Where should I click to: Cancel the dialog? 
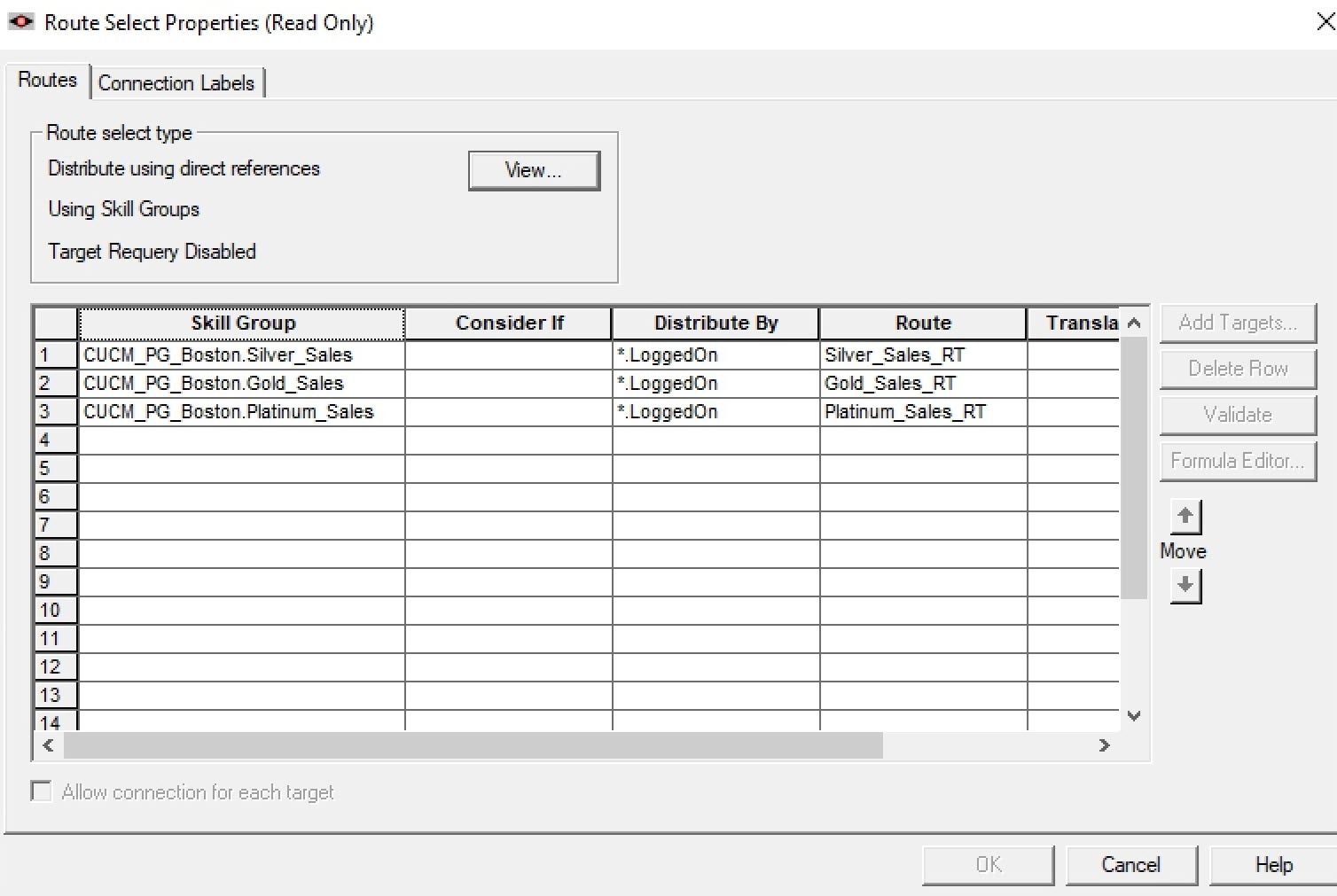[1130, 864]
